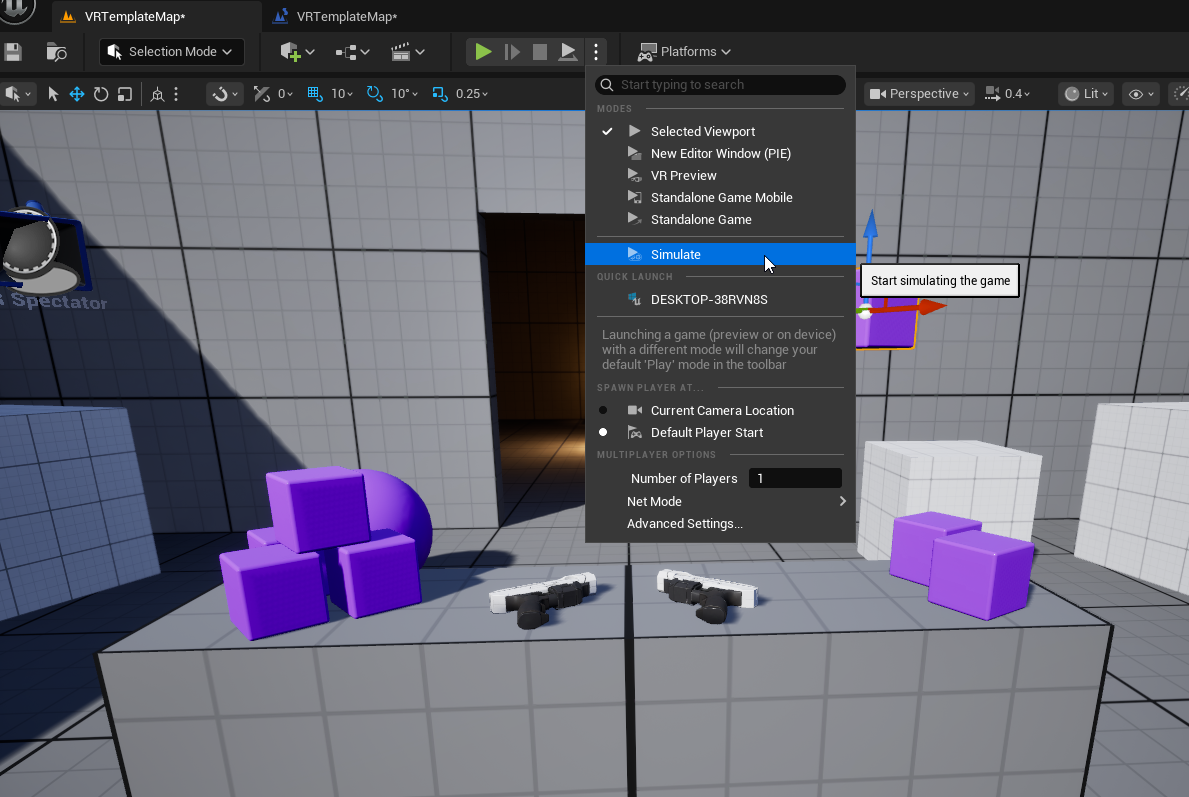Toggle scale snapping icon
The image size is (1189, 797).
tap(440, 94)
